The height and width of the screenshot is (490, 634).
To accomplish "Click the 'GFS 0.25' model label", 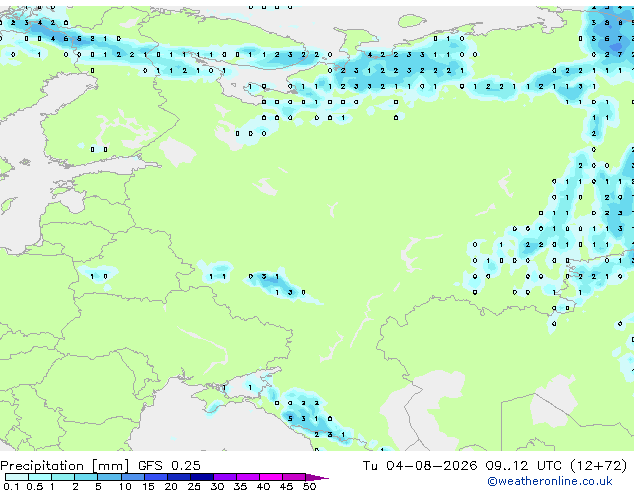I will tap(169, 465).
